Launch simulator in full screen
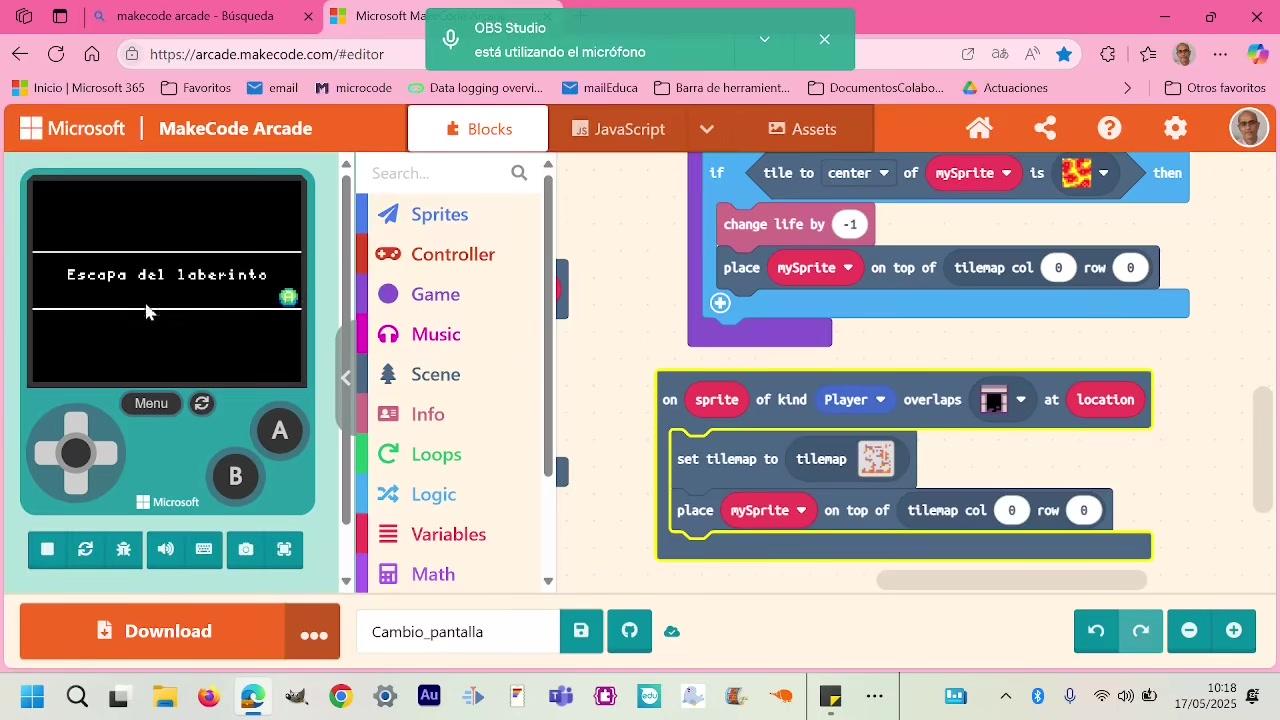The height and width of the screenshot is (720, 1280). tap(284, 549)
